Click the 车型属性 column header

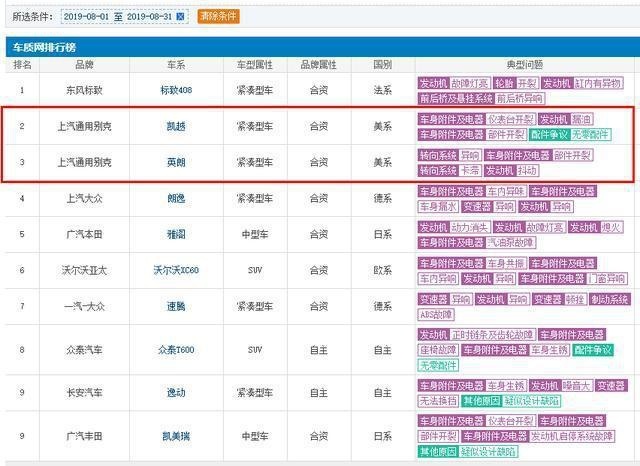(x=255, y=64)
